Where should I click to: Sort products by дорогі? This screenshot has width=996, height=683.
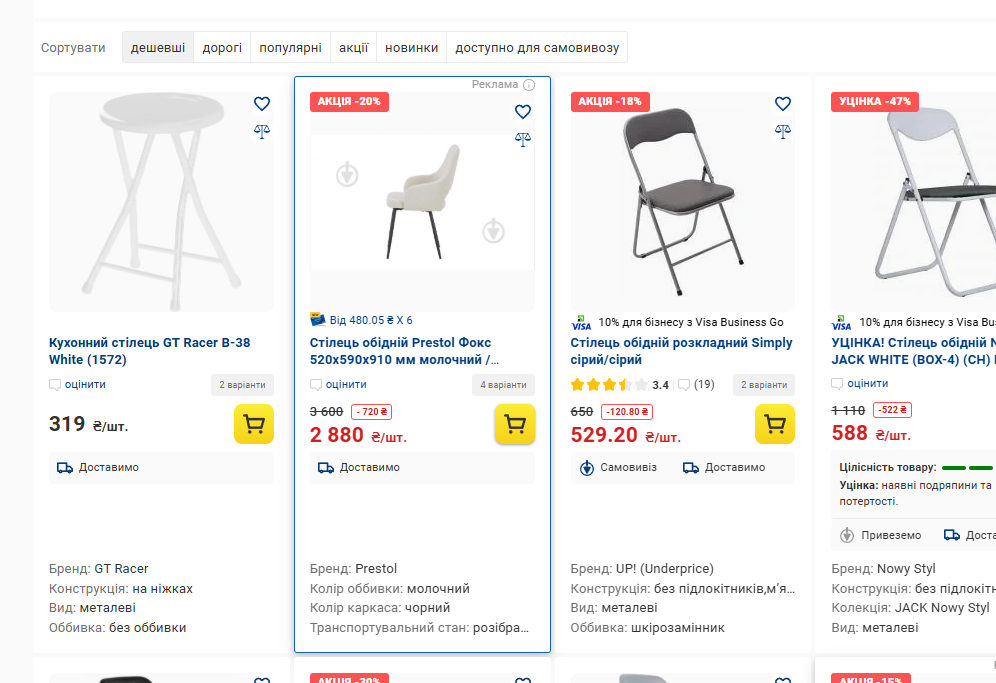point(222,48)
